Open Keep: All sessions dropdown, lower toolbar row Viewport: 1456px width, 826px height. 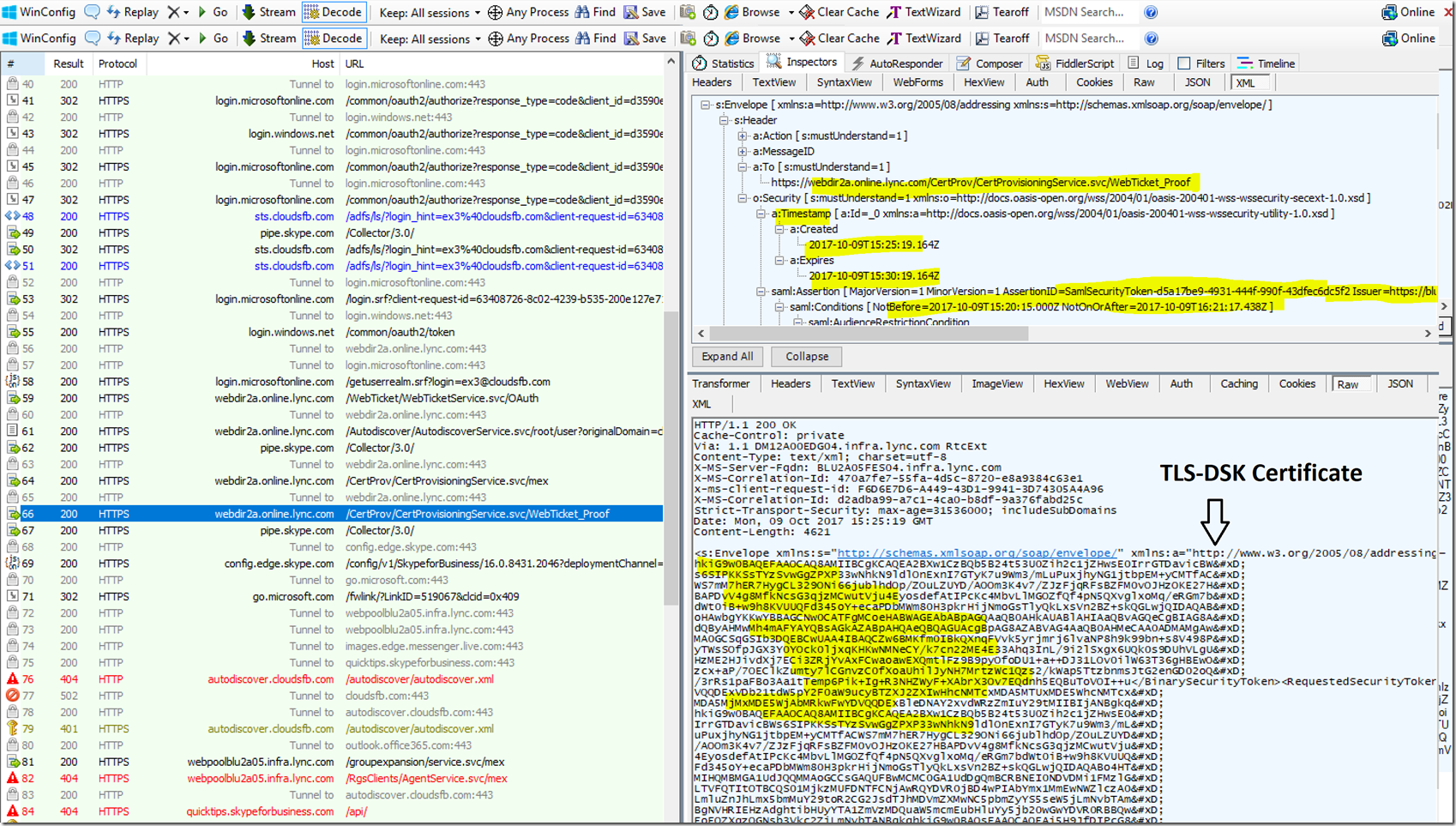(430, 39)
